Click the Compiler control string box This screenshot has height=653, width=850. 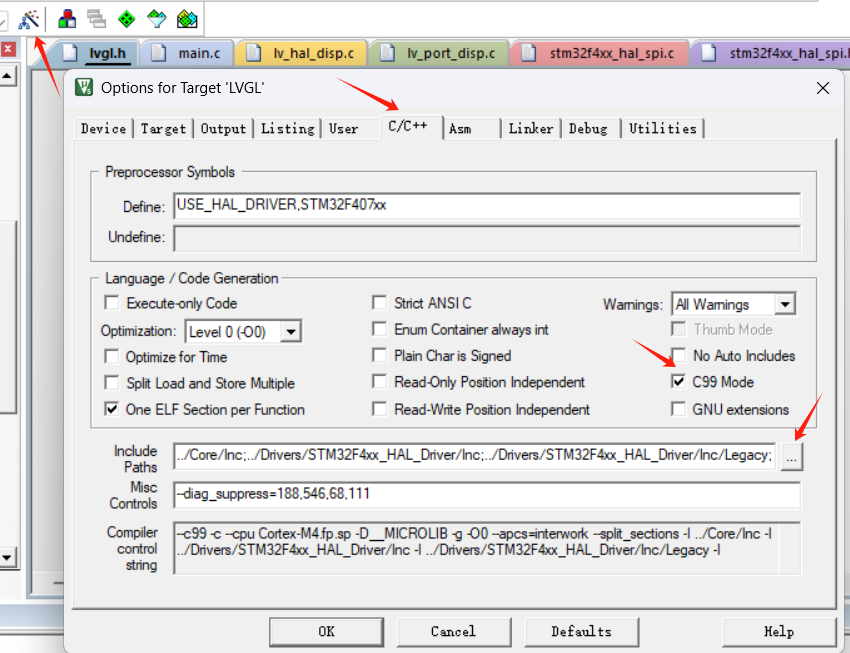[x=487, y=548]
